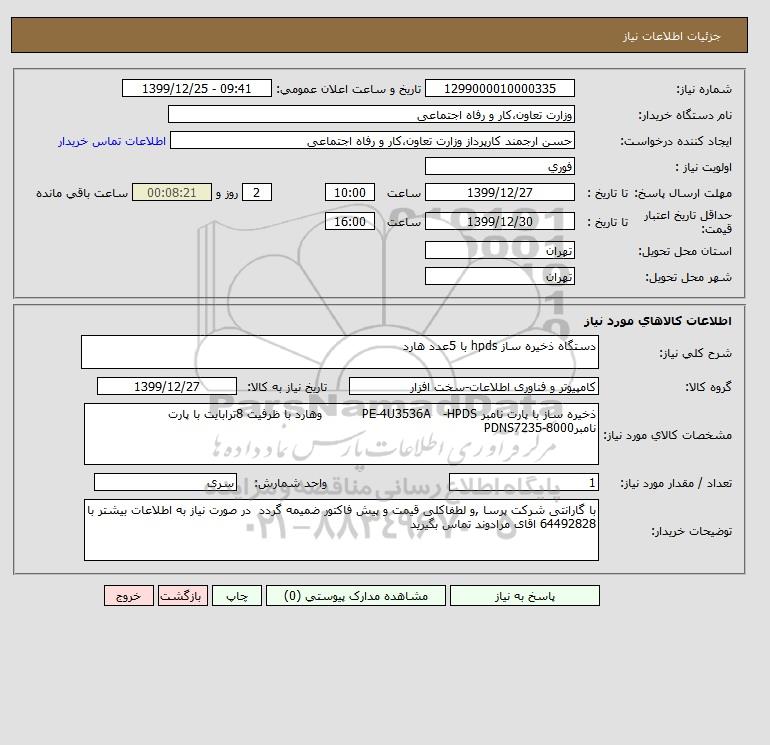Click the label تاریخ نیاز به کالا
This screenshot has height=745, width=770.
(287, 387)
